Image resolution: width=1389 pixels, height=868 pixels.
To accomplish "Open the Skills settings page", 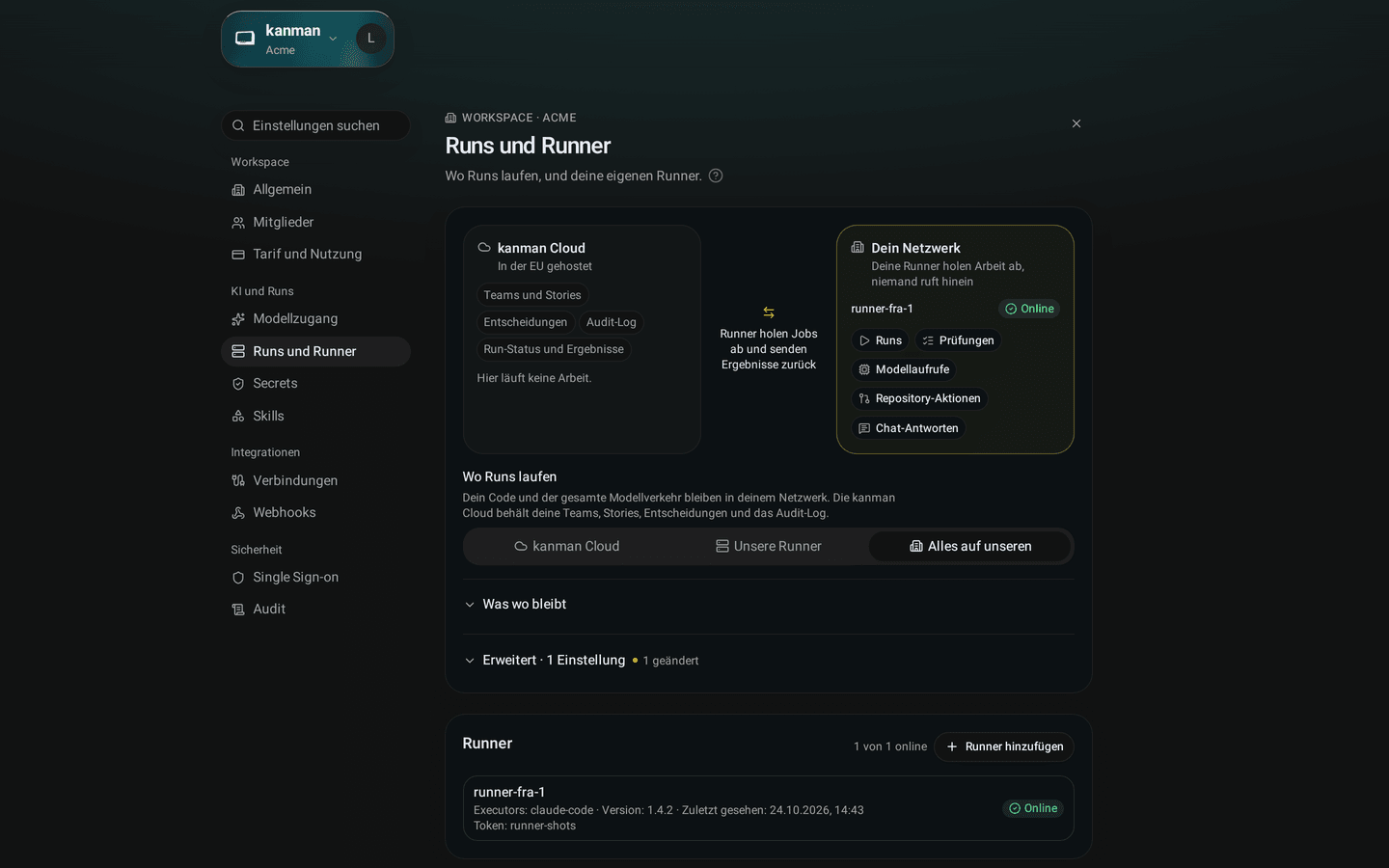I will (315, 416).
